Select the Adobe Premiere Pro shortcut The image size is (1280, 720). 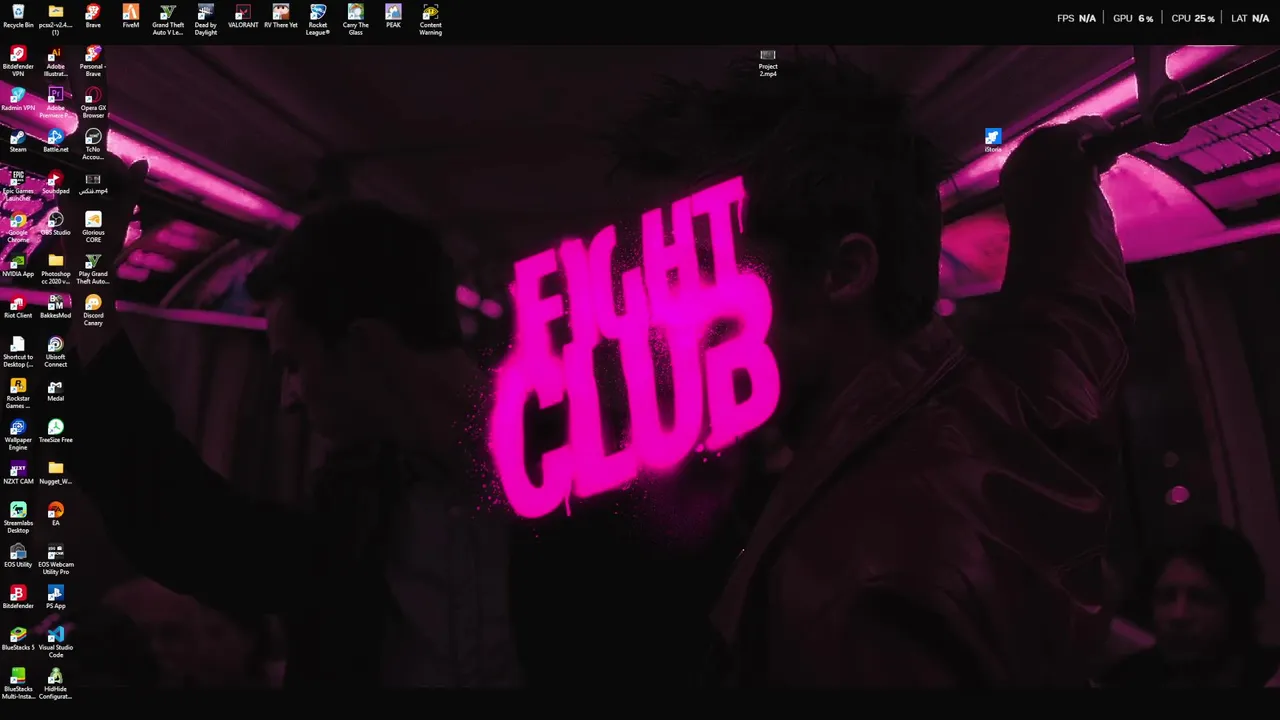55,103
